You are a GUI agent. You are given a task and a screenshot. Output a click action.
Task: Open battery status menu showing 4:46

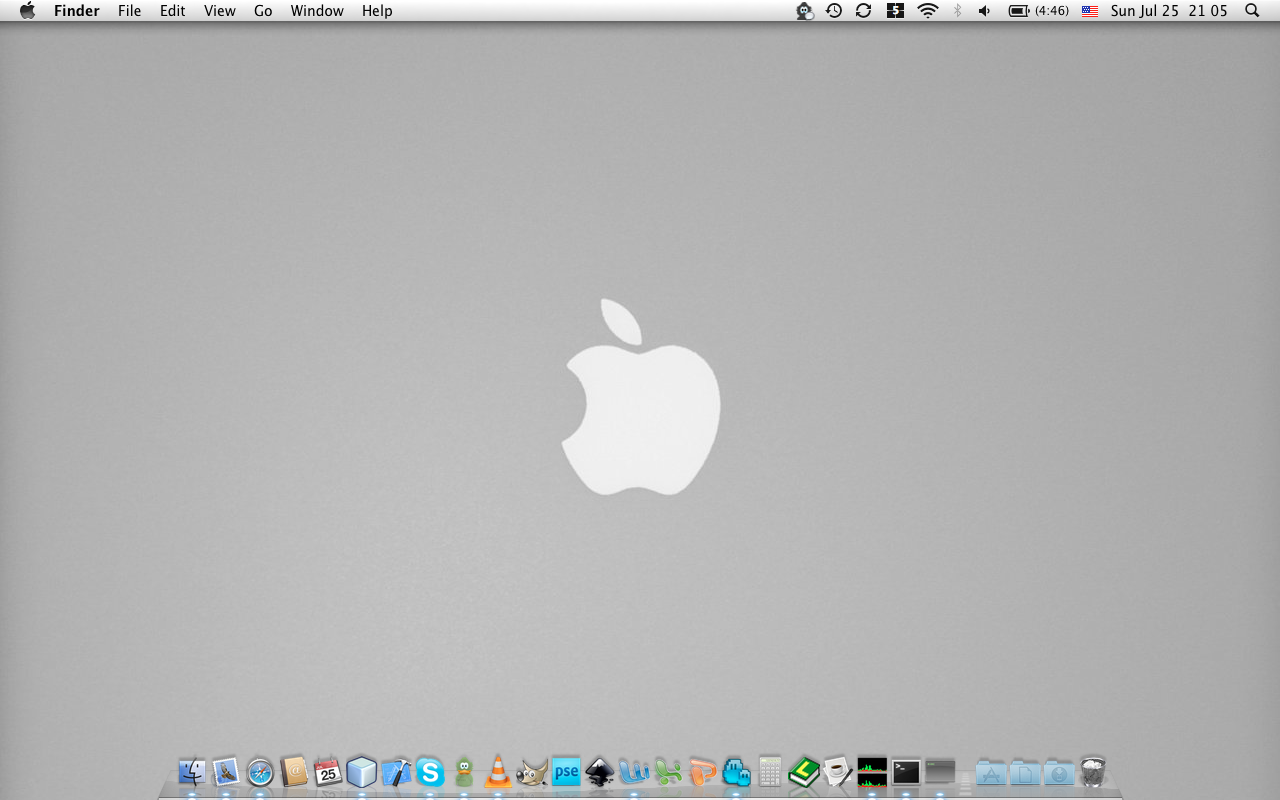point(1039,11)
